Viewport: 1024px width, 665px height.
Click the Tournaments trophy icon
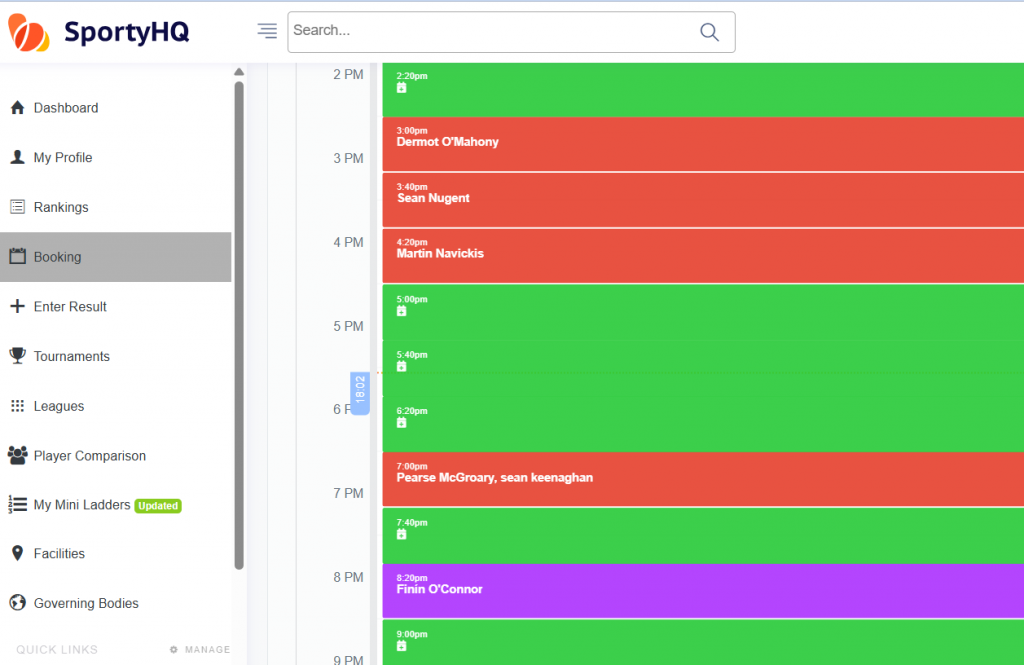coord(17,356)
